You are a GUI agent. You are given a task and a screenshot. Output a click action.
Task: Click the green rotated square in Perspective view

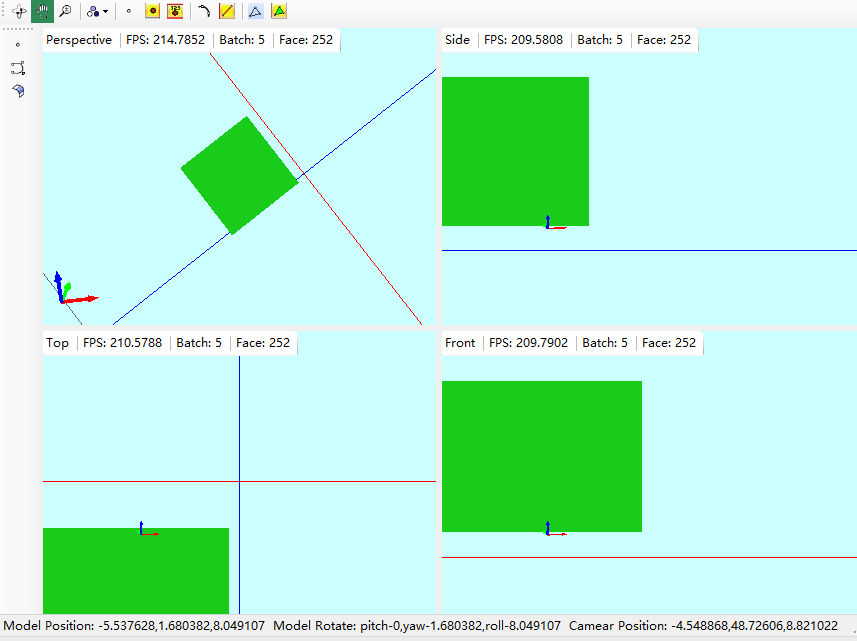coord(239,175)
